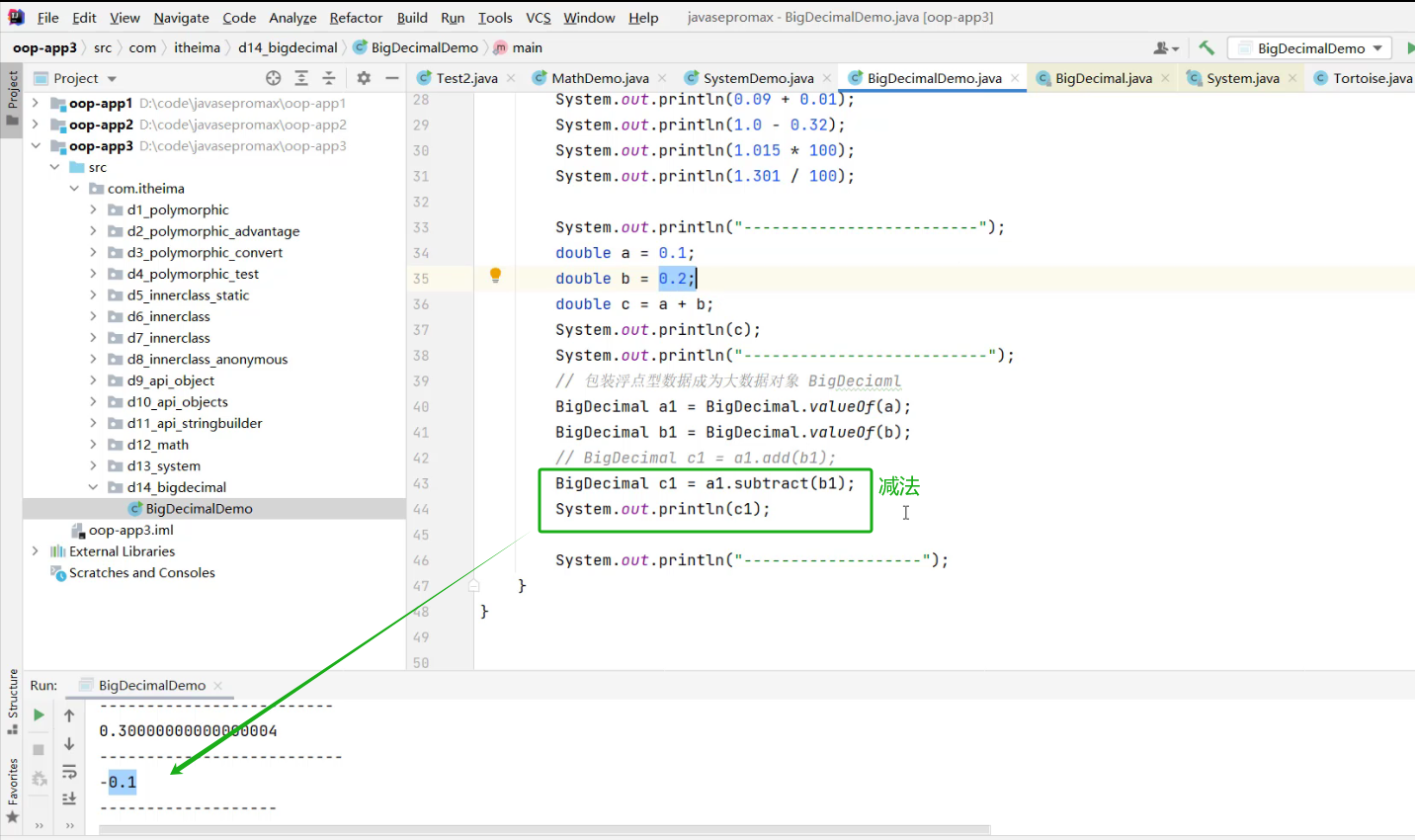The width and height of the screenshot is (1415, 840).
Task: Select oop-app3.iml in the project tree
Action: pyautogui.click(x=130, y=531)
